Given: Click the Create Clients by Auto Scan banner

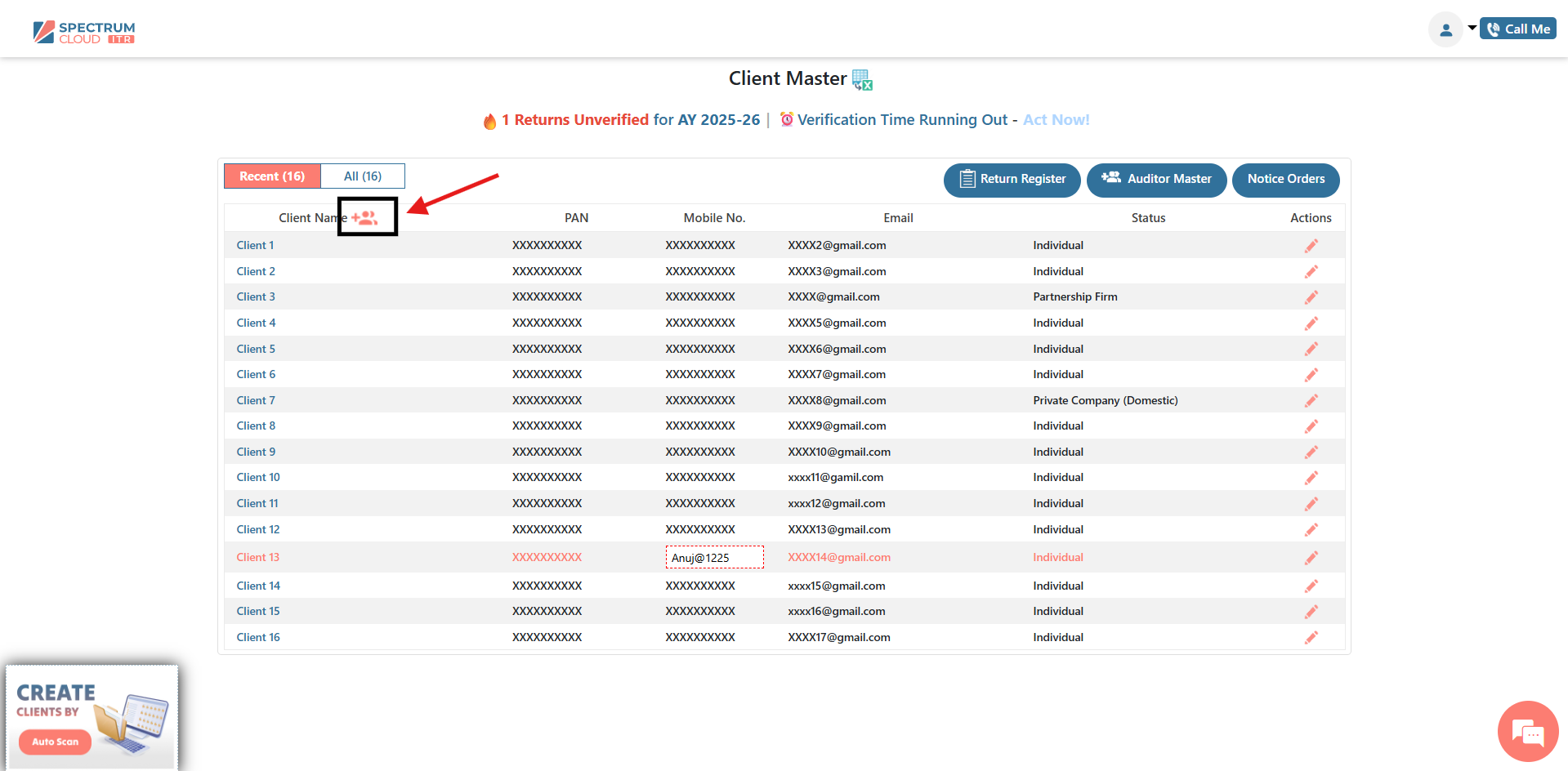Looking at the screenshot, I should point(92,716).
